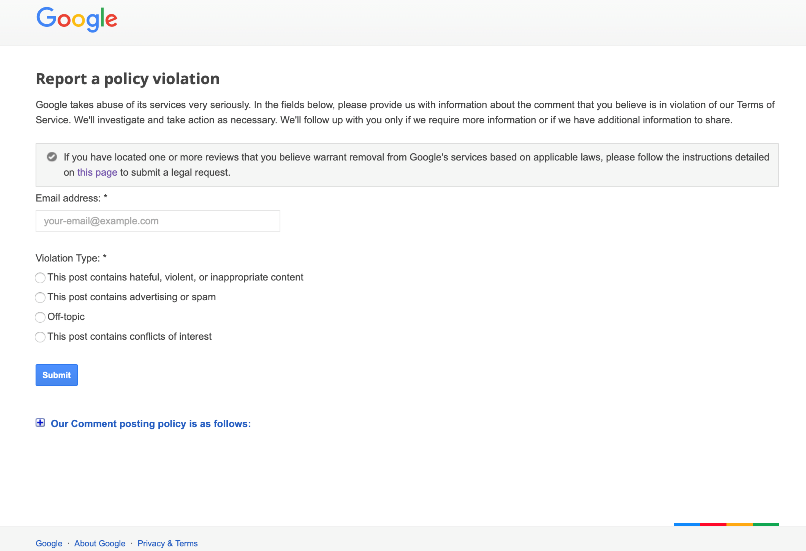Click the blue segment of the footer color bar
806x551 pixels.
point(687,524)
